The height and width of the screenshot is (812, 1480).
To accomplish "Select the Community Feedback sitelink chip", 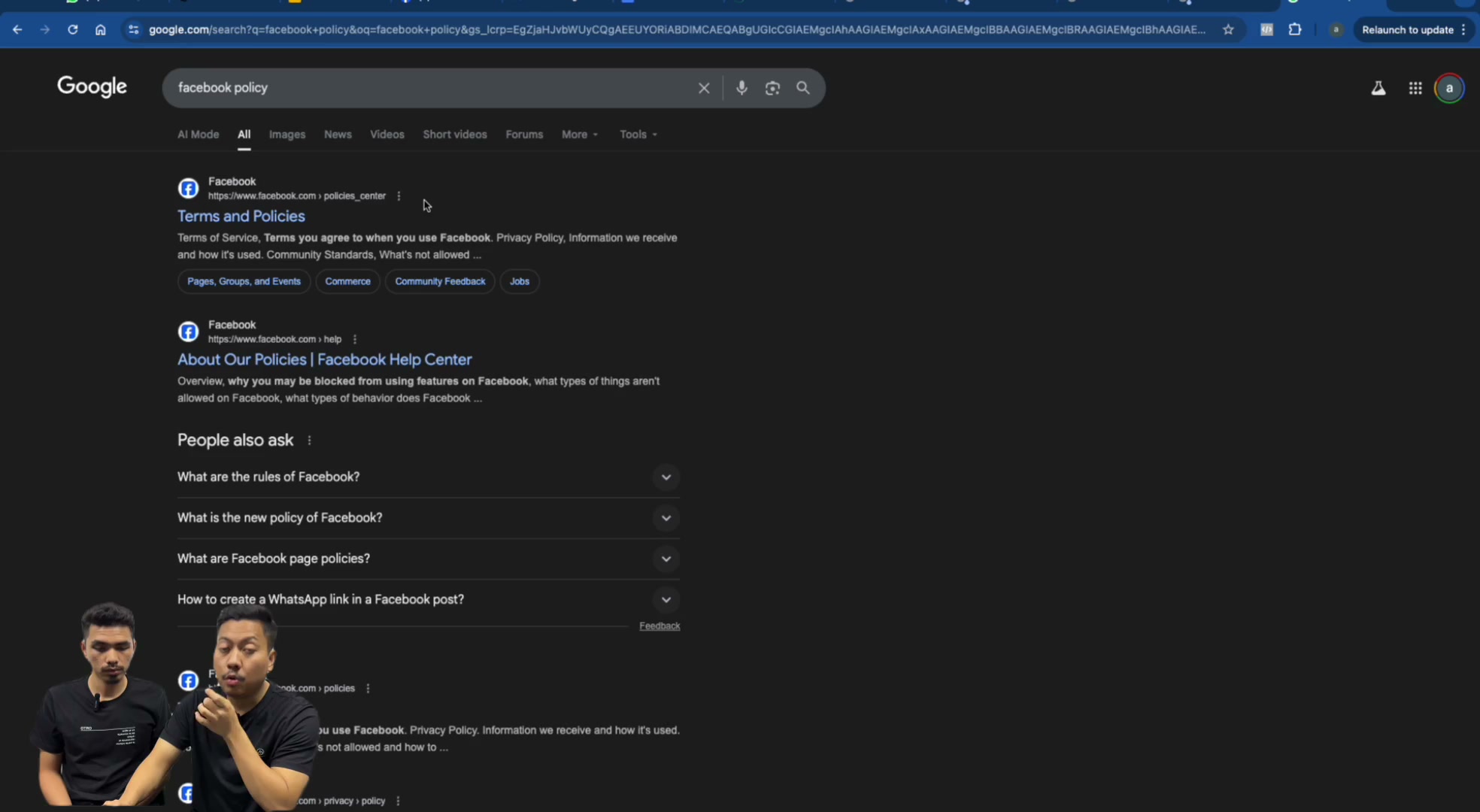I will click(440, 281).
